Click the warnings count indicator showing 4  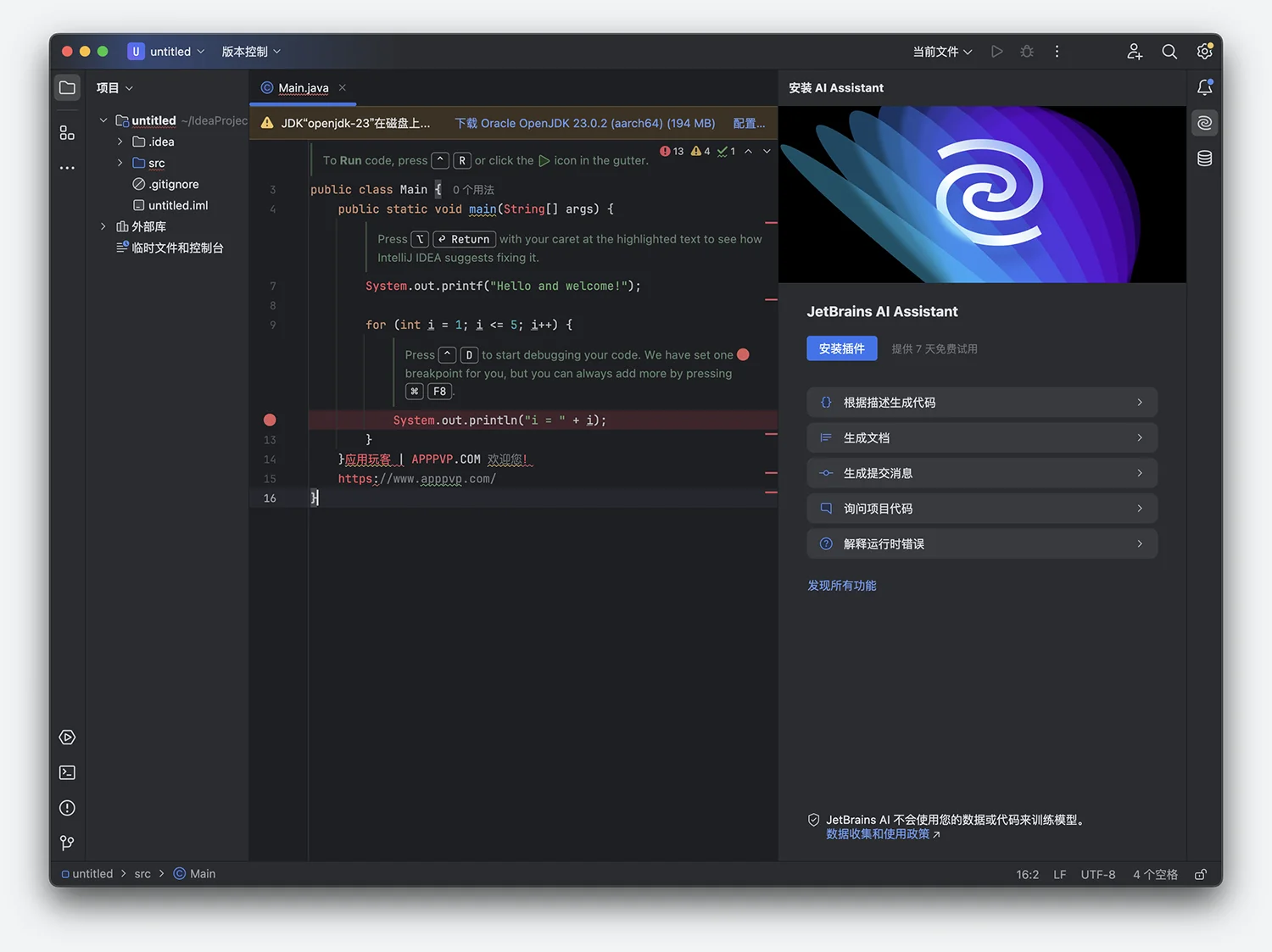pos(700,151)
